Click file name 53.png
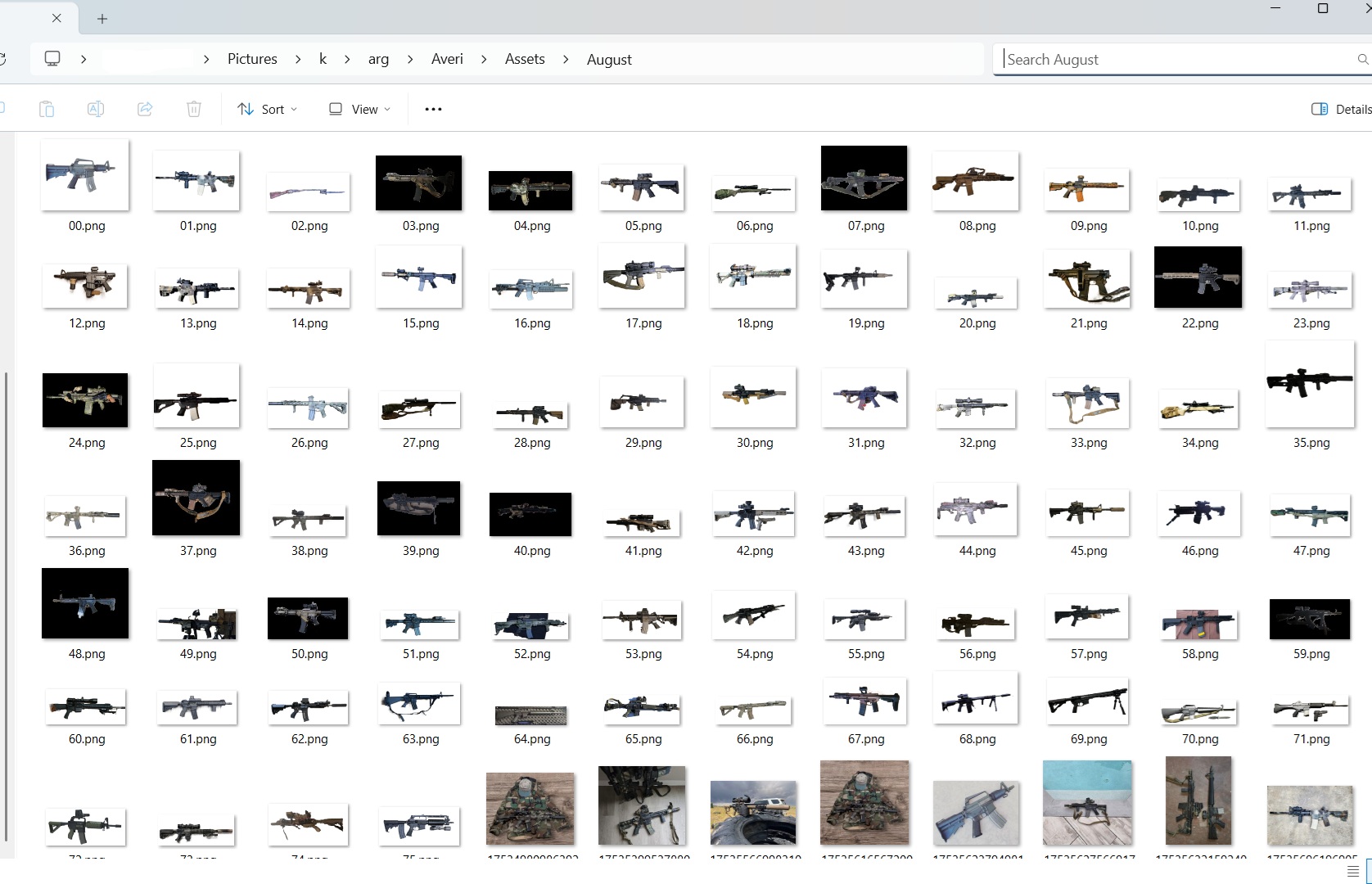Screen dimensions: 1372x884 [643, 654]
